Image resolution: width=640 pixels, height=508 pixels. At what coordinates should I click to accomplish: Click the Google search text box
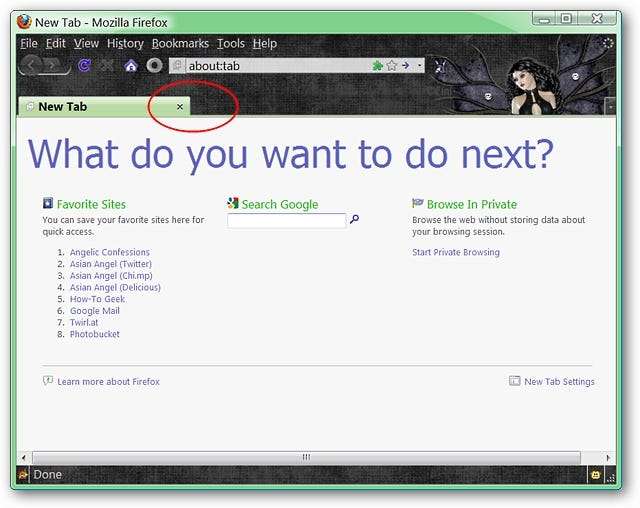[x=287, y=220]
